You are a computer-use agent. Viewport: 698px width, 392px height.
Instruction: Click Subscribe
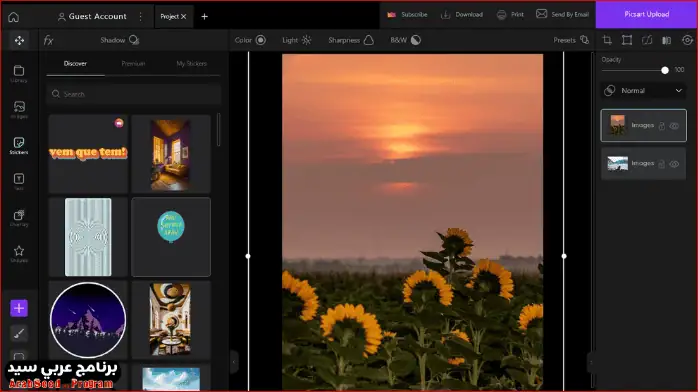pos(407,14)
